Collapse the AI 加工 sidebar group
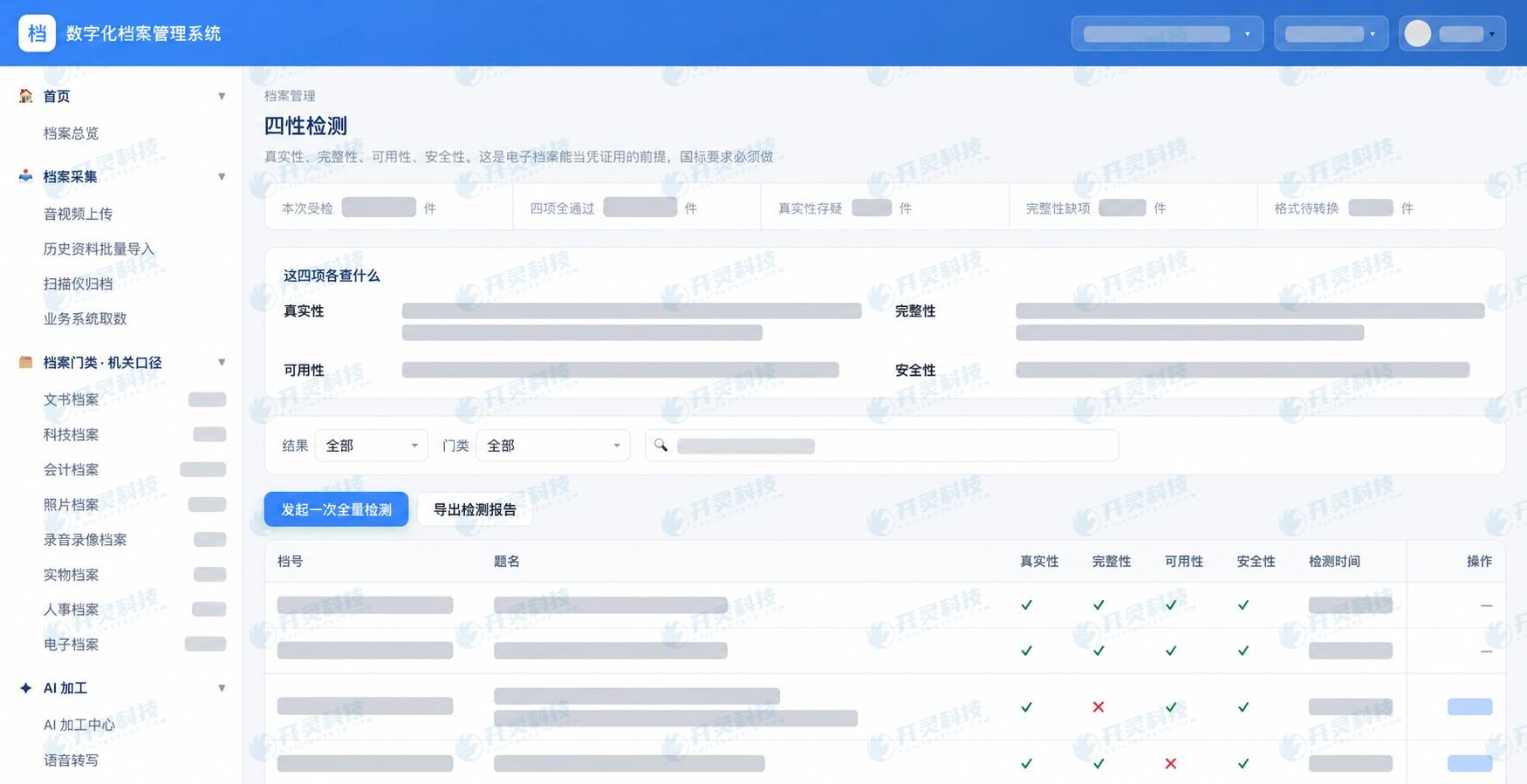This screenshot has width=1527, height=784. pos(222,688)
